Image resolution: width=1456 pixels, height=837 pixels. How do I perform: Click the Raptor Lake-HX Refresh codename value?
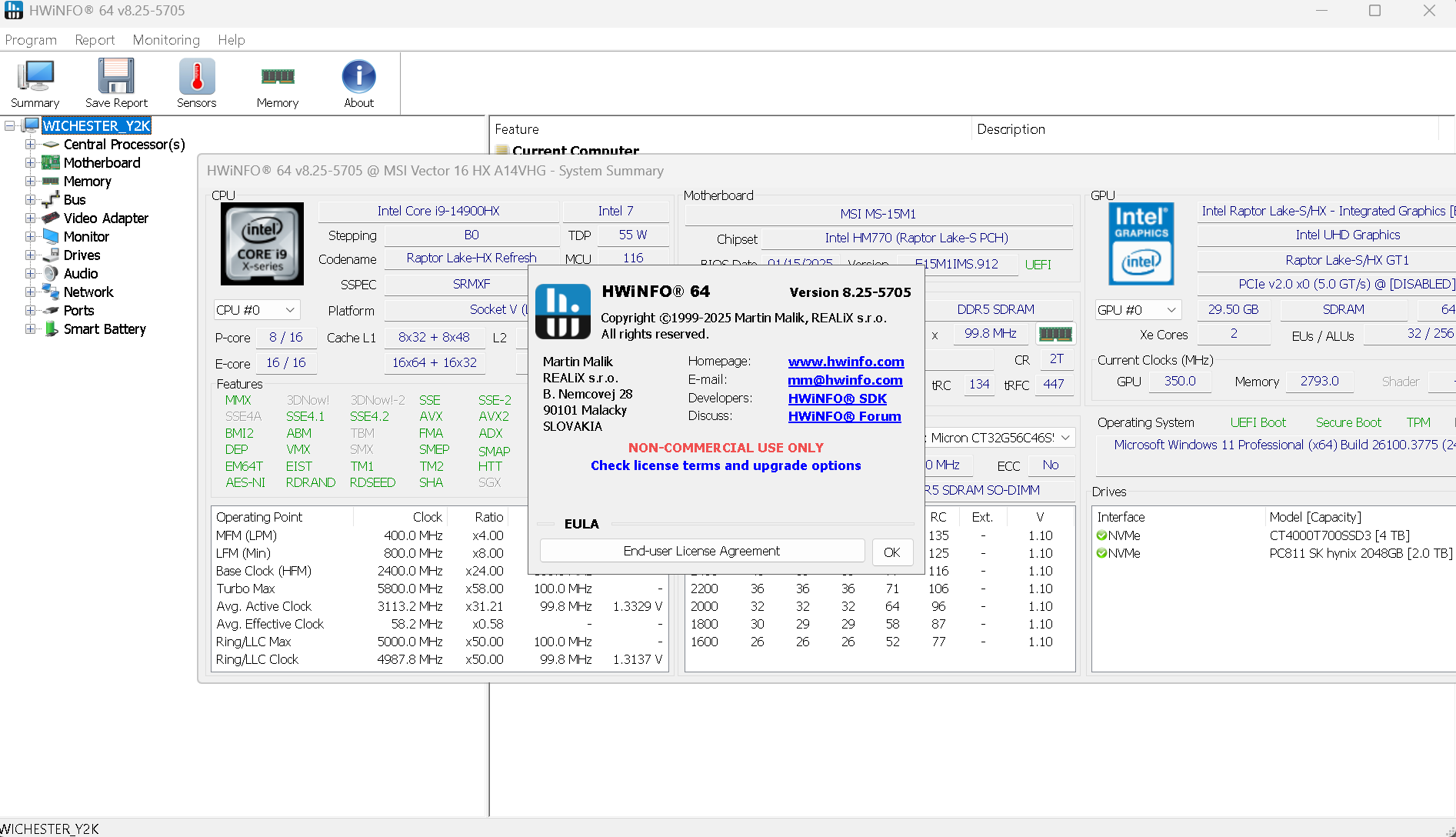[x=471, y=258]
